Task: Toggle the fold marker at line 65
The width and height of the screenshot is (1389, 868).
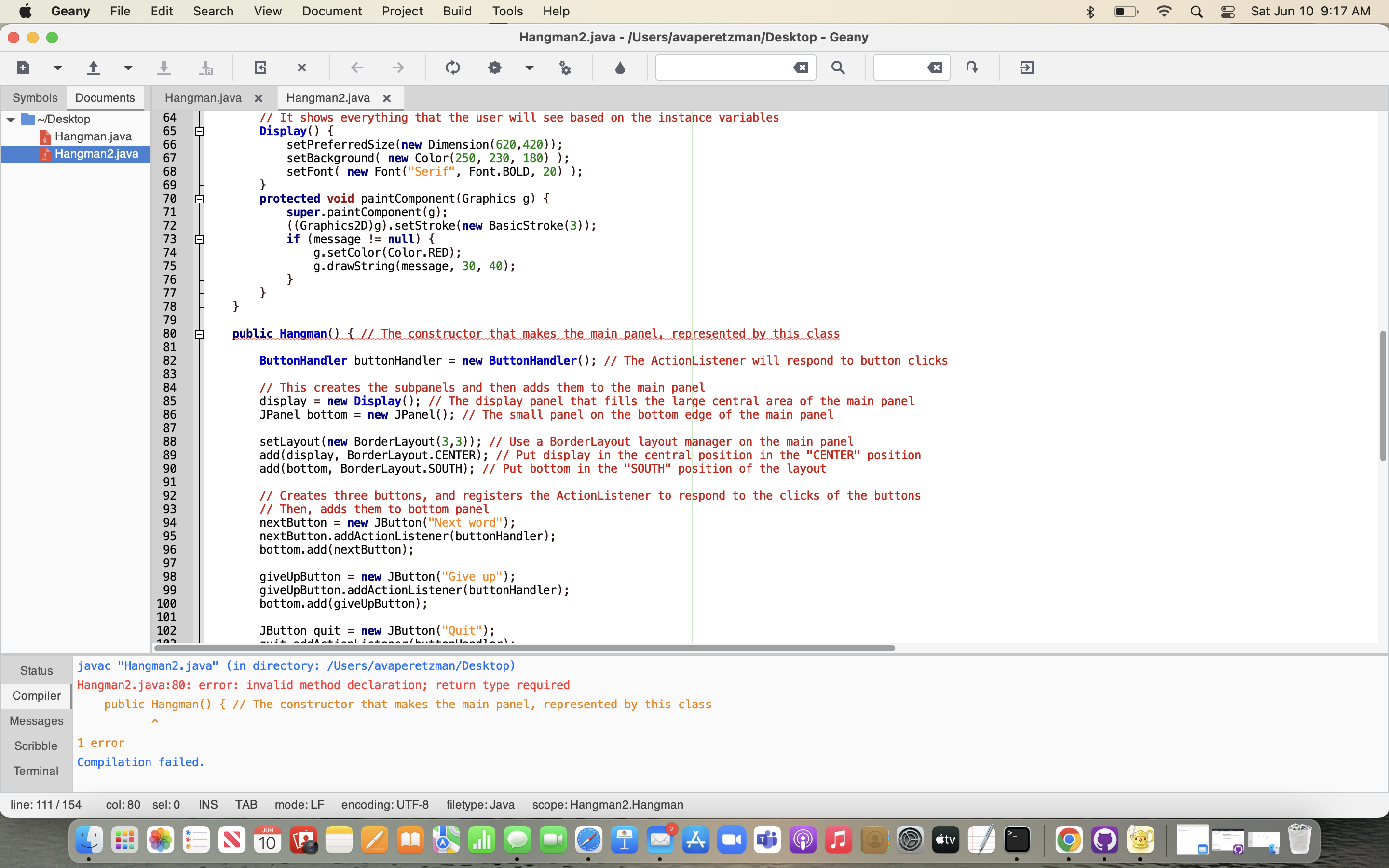Action: [199, 132]
